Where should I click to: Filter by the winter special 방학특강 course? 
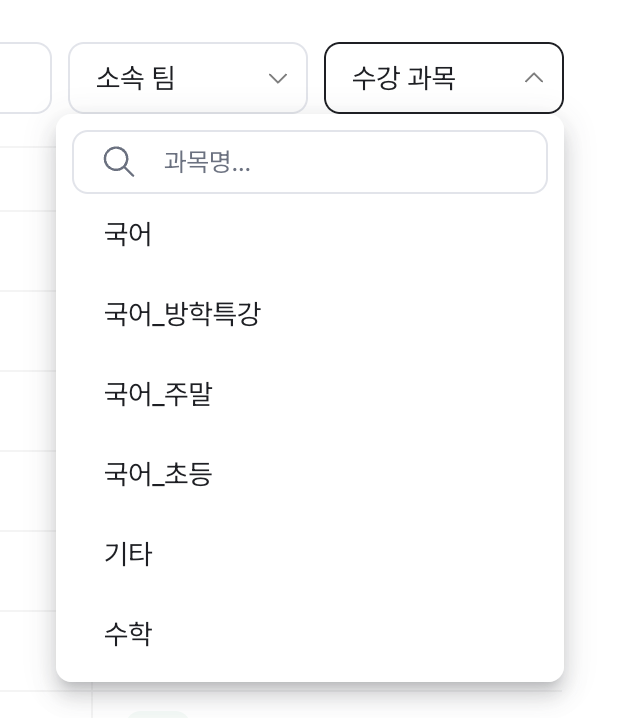(310, 314)
